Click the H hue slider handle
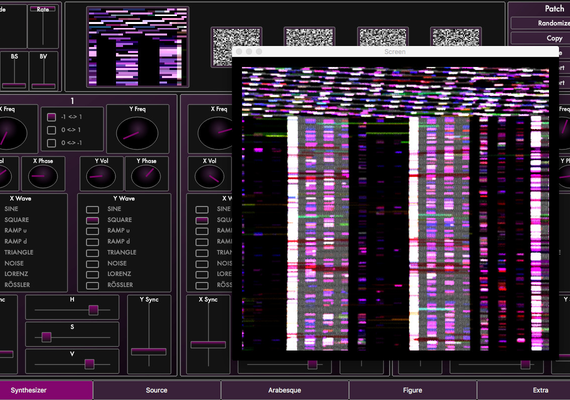The height and width of the screenshot is (400, 570). coord(93,310)
